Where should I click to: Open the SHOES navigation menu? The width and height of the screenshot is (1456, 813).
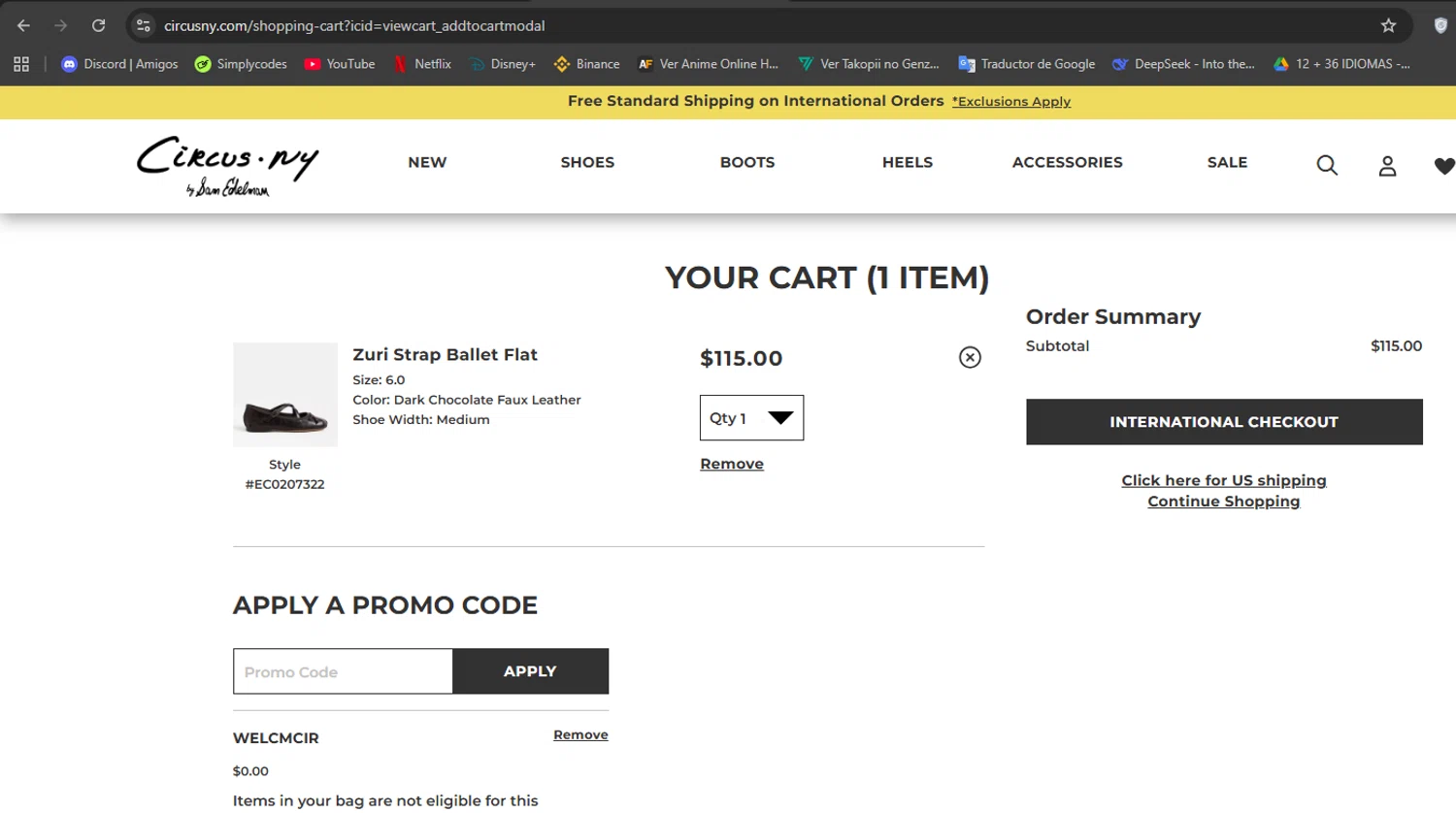click(x=587, y=162)
